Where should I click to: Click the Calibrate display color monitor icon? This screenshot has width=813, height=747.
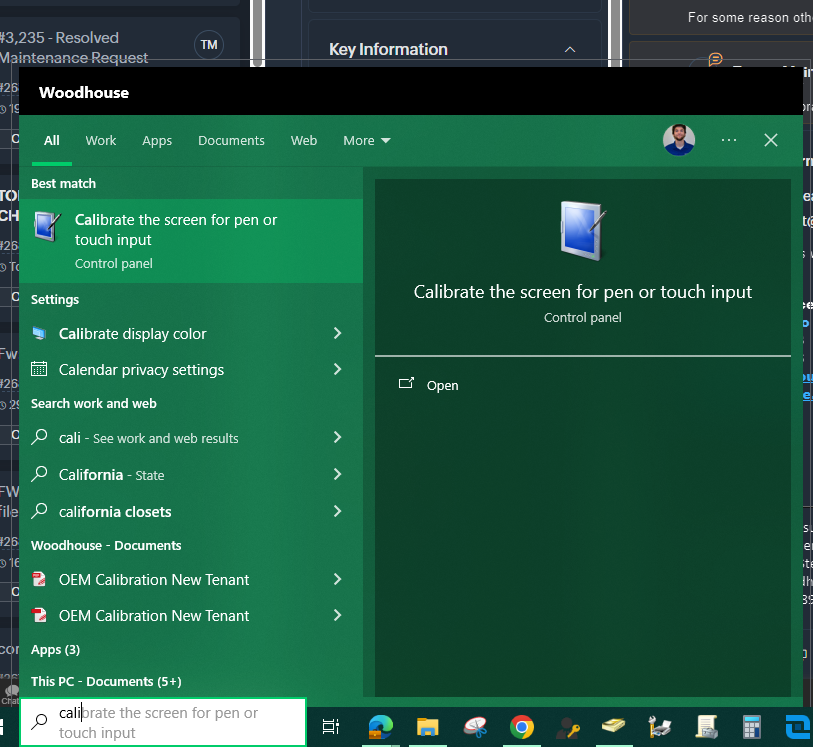[x=39, y=333]
